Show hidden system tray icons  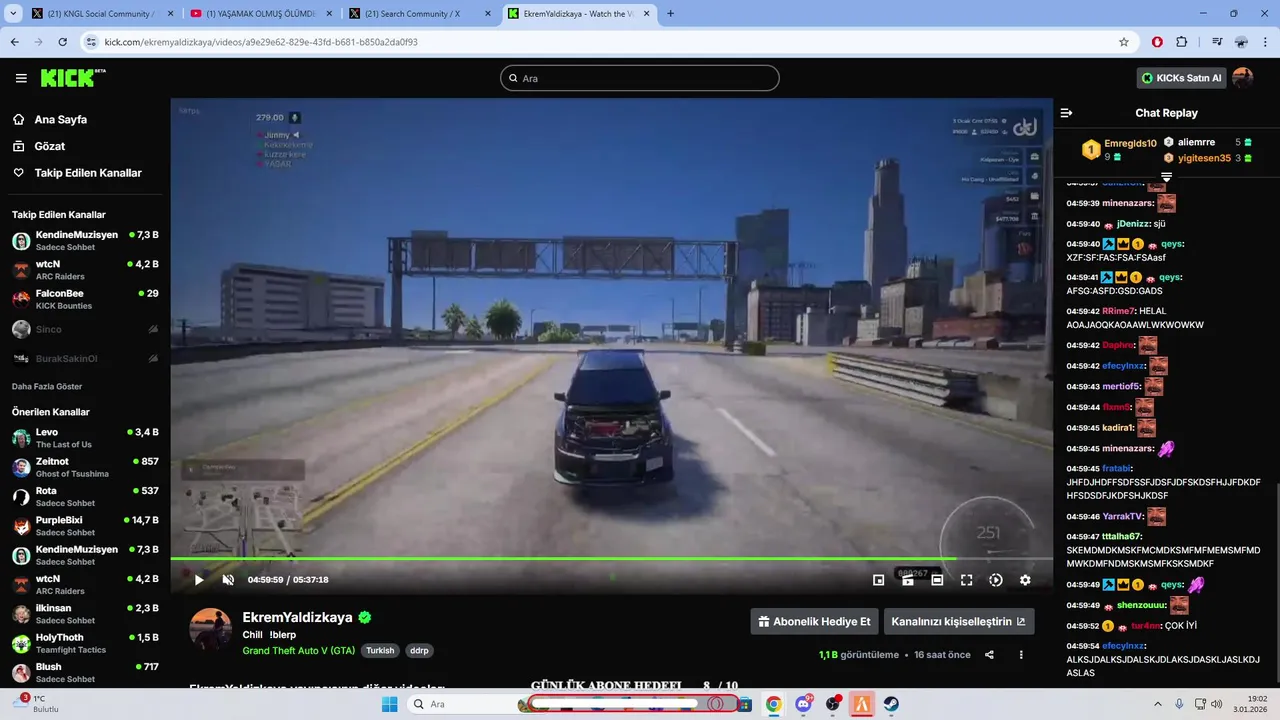tap(1158, 704)
